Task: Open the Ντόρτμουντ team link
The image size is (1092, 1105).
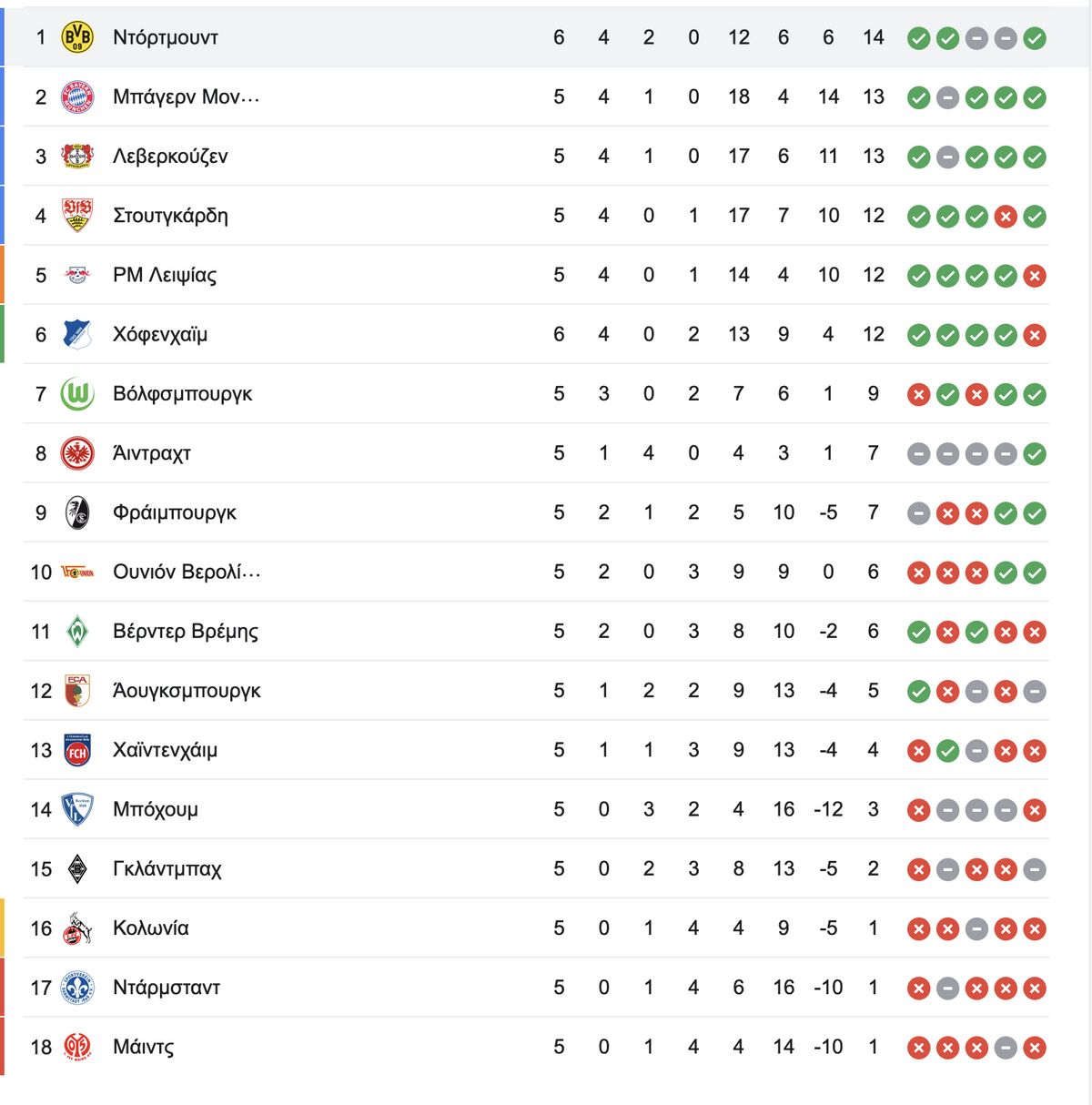Action: pyautogui.click(x=166, y=37)
